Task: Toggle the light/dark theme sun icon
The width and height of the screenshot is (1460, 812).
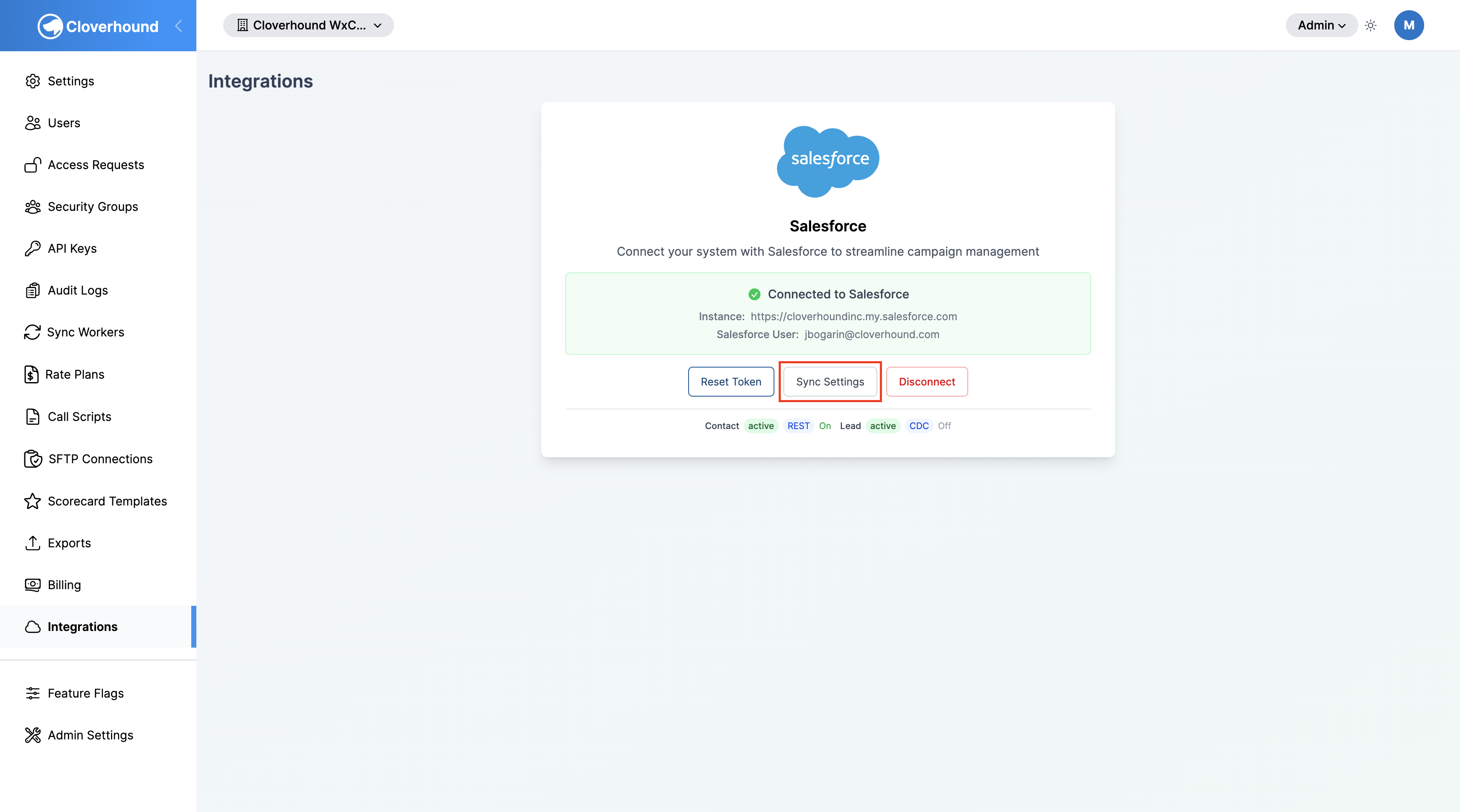Action: pyautogui.click(x=1370, y=26)
